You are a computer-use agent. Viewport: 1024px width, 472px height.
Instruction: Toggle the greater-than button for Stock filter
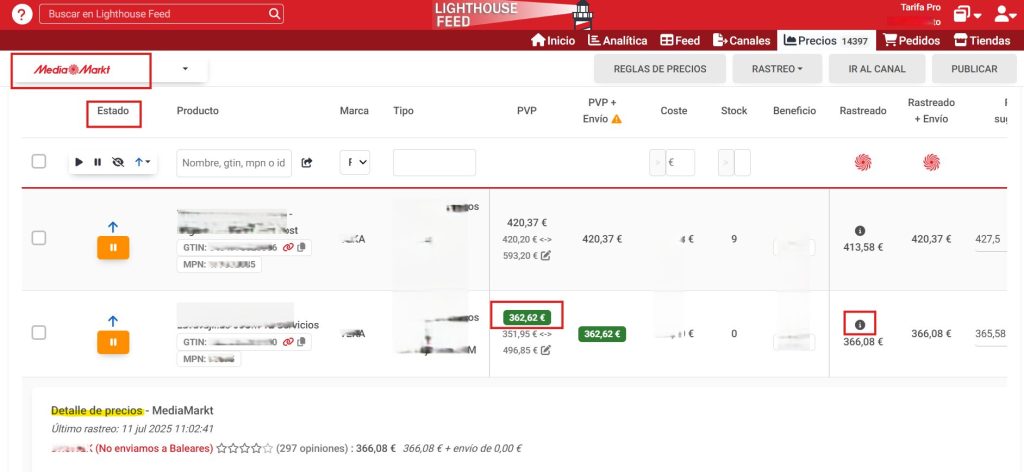click(726, 163)
